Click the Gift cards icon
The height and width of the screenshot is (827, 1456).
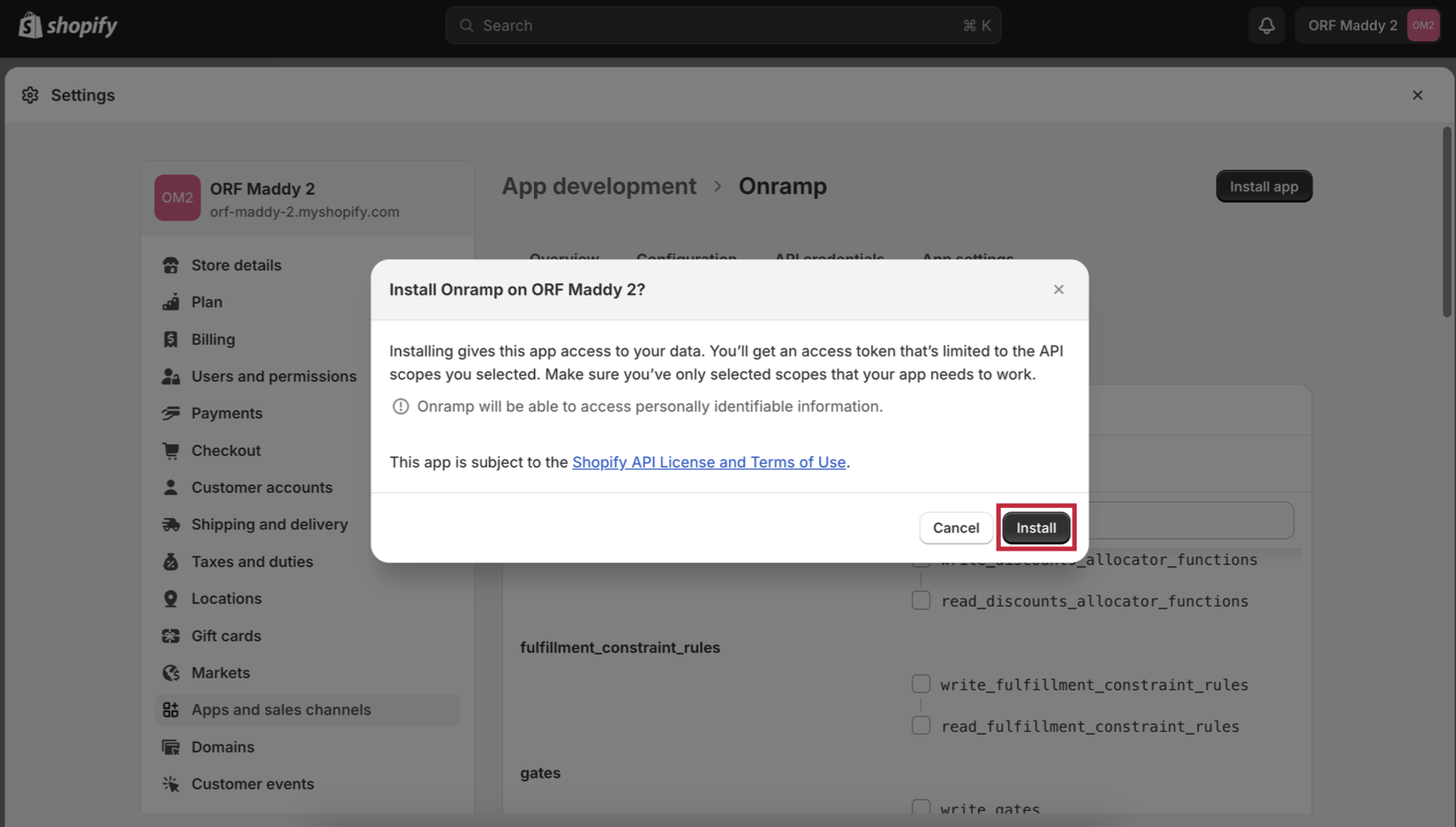click(x=171, y=636)
